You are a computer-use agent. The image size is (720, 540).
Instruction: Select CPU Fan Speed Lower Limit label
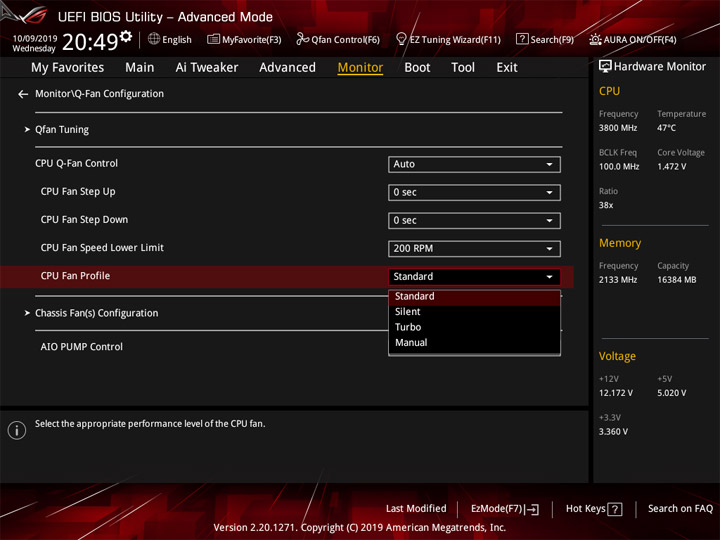pyautogui.click(x=102, y=248)
